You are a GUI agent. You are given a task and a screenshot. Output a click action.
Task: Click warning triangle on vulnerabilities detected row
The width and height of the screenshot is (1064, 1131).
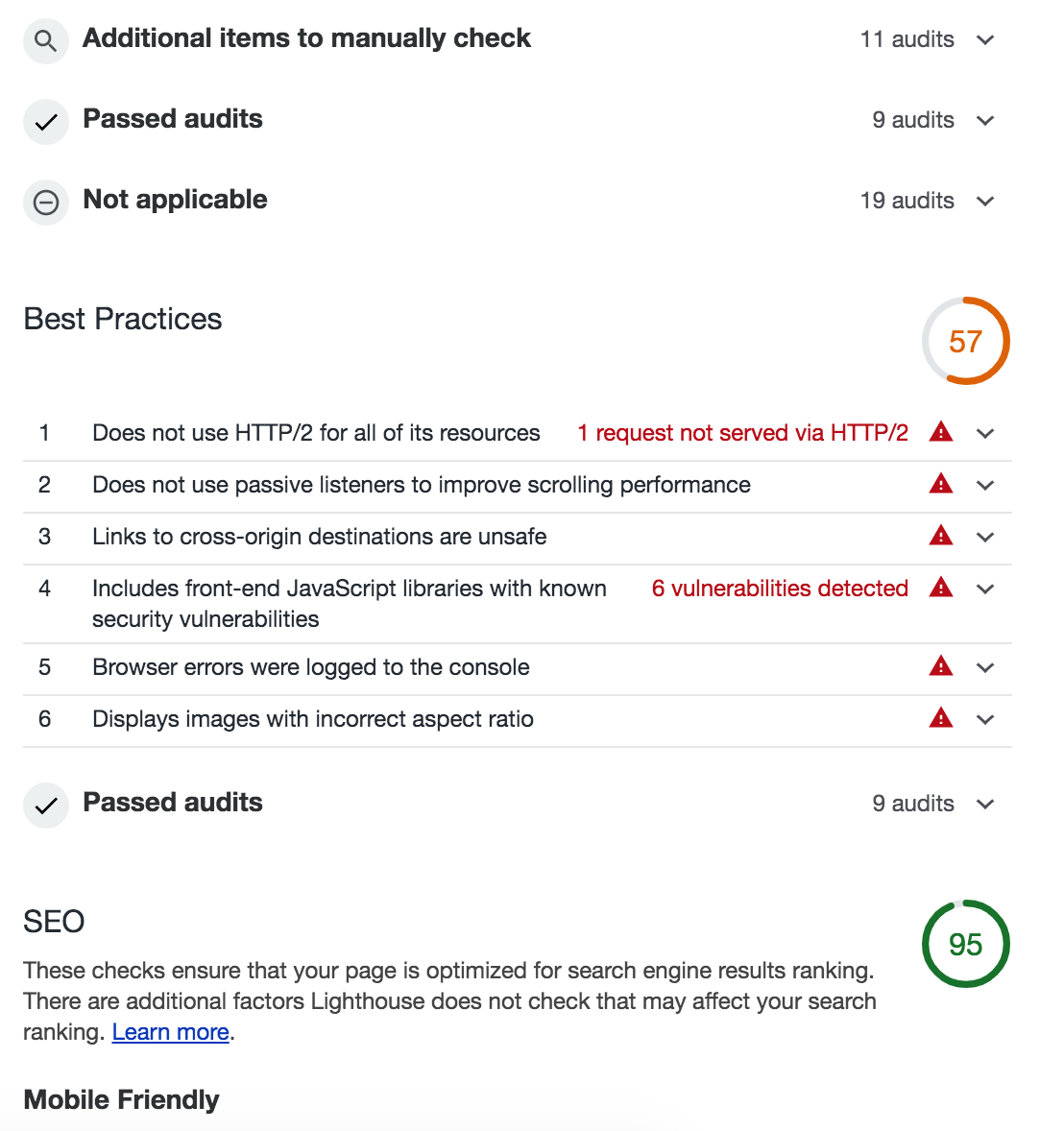click(x=941, y=588)
